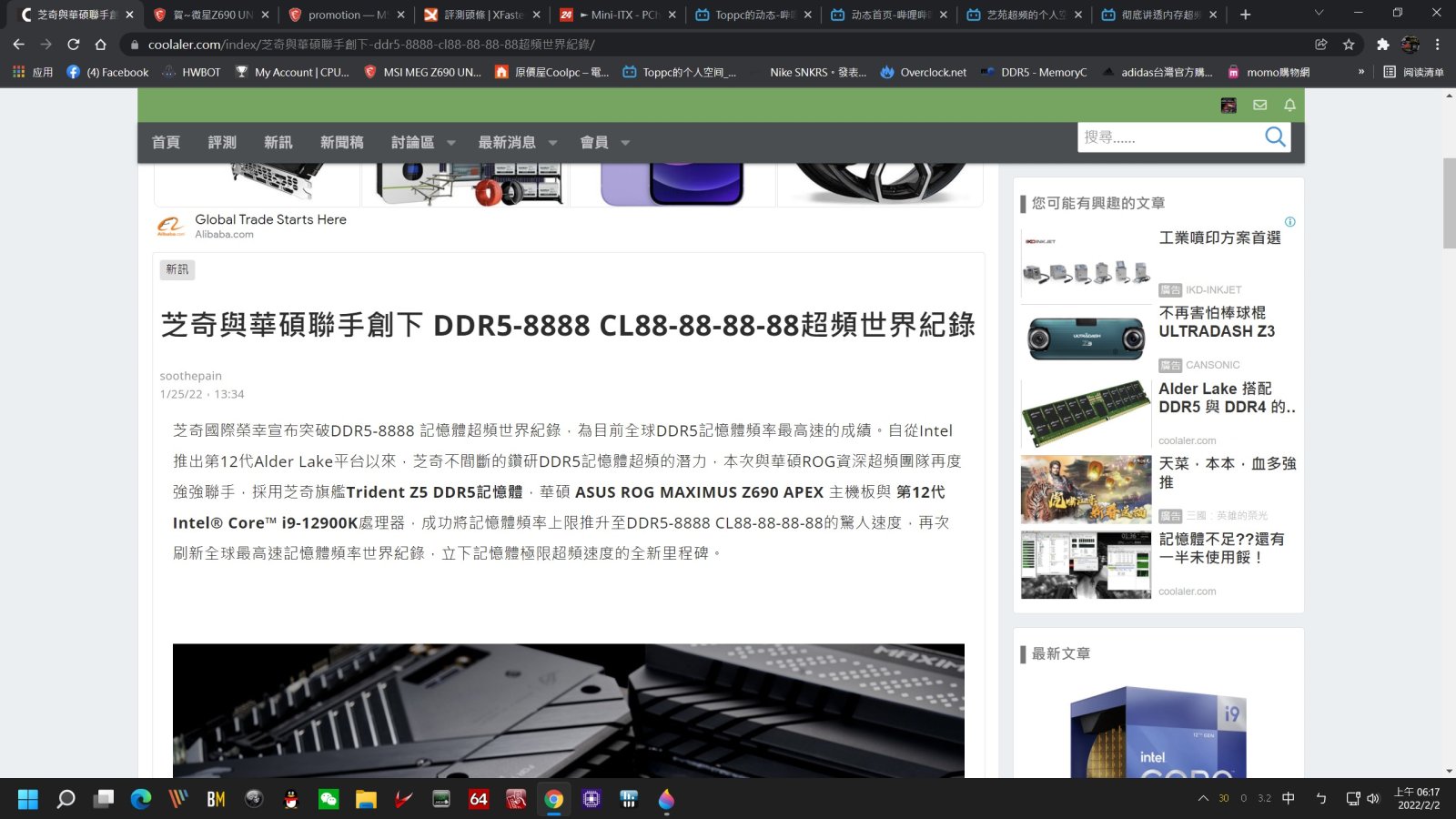This screenshot has height=819, width=1456.
Task: Open the clock showing 上午 06:17
Action: click(1418, 798)
